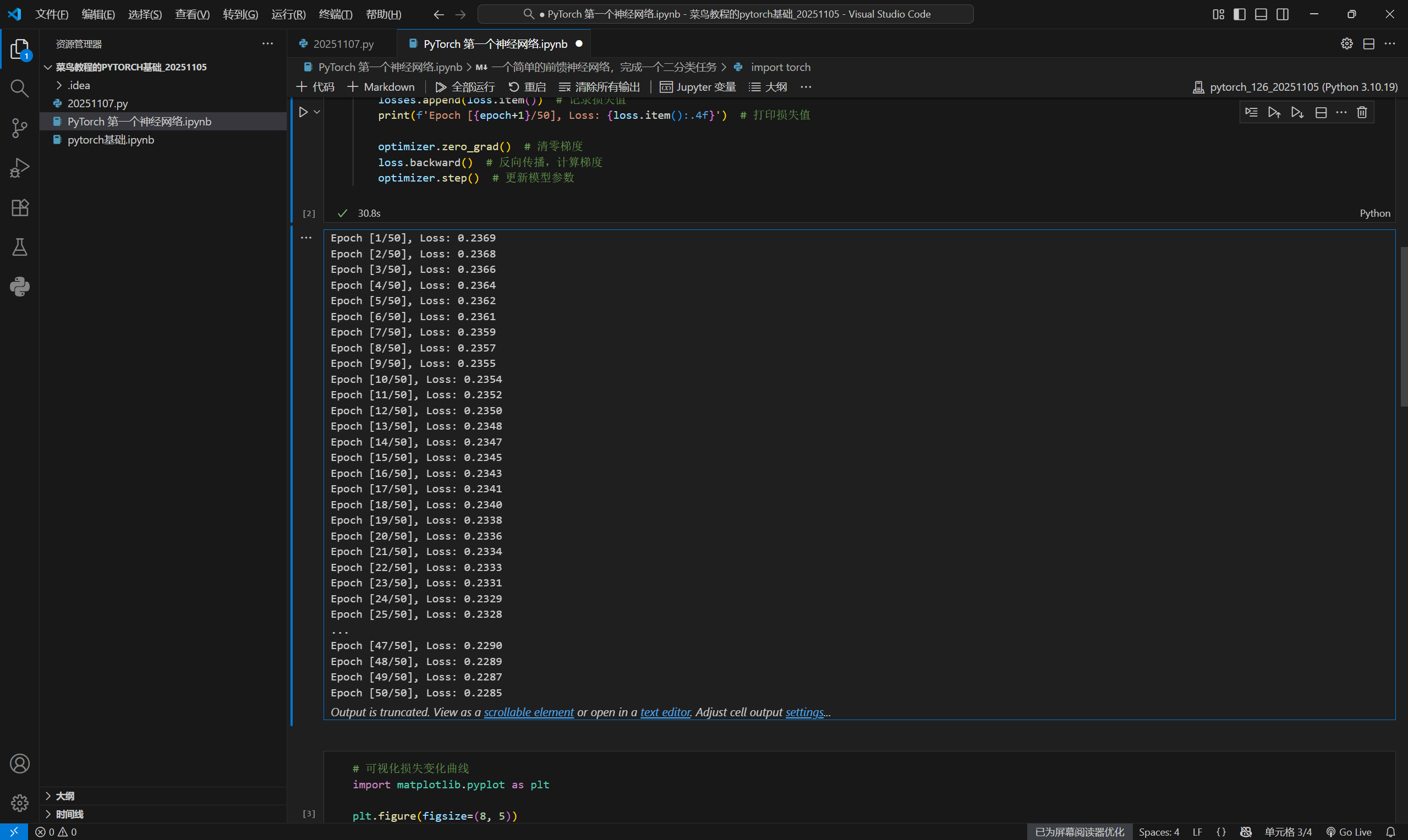Open 编辑(E) menu

(x=98, y=14)
